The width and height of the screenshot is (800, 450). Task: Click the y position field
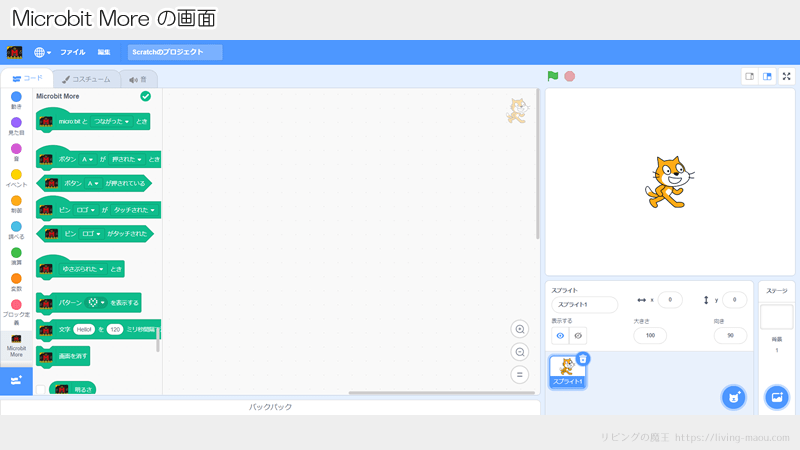(x=734, y=300)
